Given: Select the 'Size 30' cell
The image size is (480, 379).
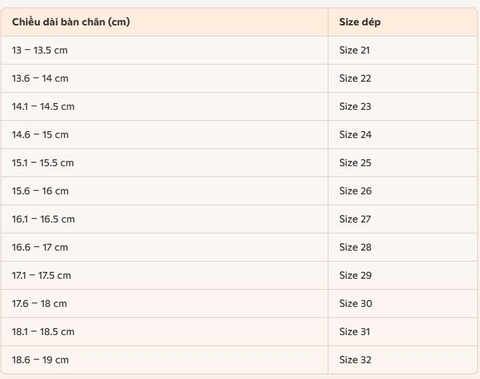Looking at the screenshot, I should (x=403, y=304).
